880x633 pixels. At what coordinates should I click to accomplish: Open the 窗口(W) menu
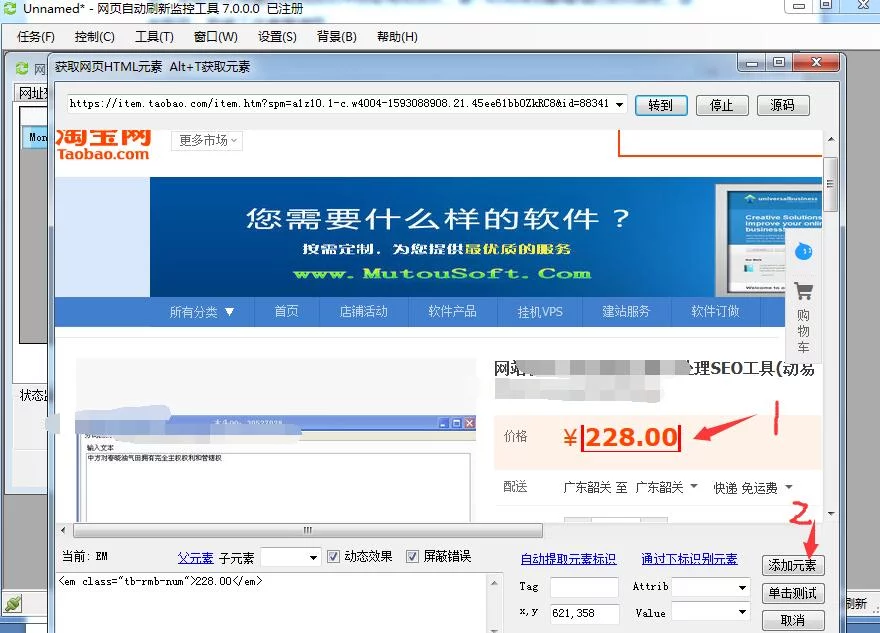216,37
